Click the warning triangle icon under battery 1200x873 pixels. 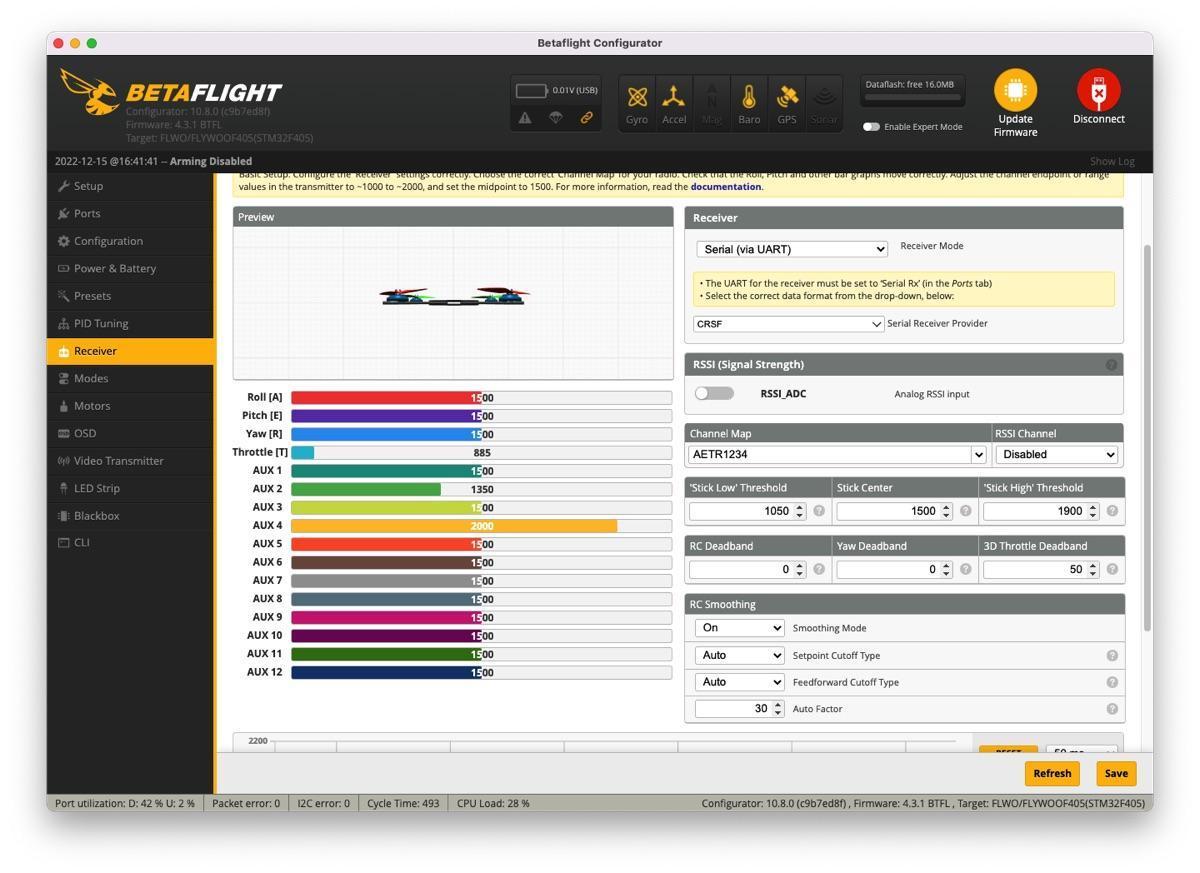pos(525,117)
